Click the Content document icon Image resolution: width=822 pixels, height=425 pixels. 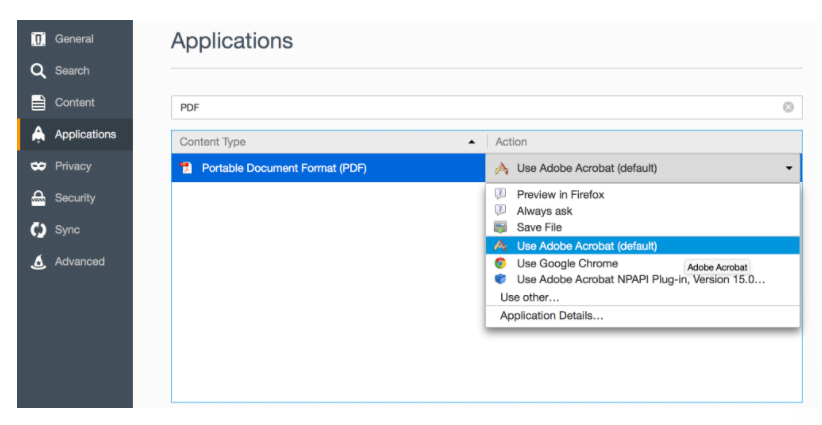click(38, 103)
